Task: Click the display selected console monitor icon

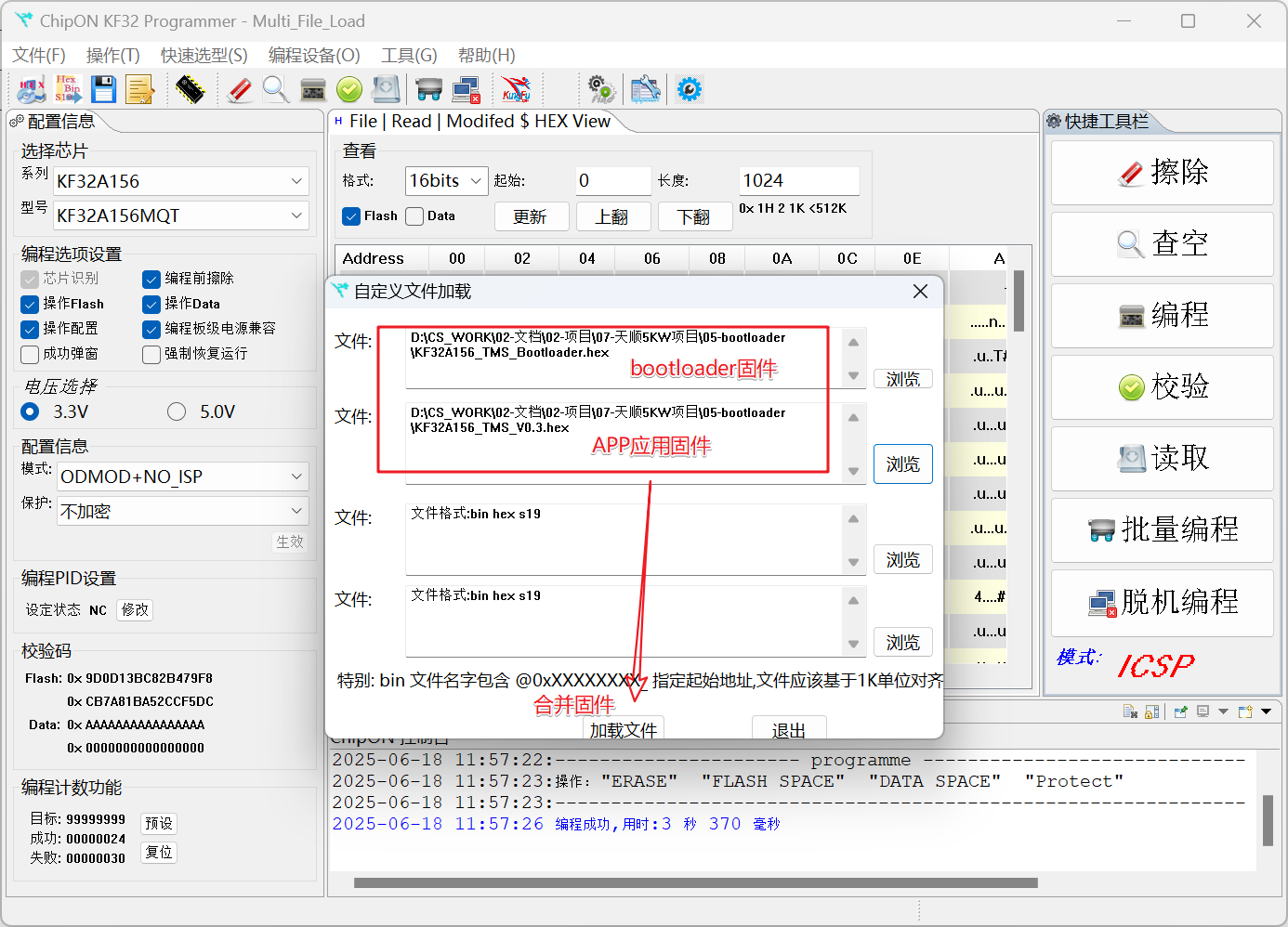Action: point(1203,712)
